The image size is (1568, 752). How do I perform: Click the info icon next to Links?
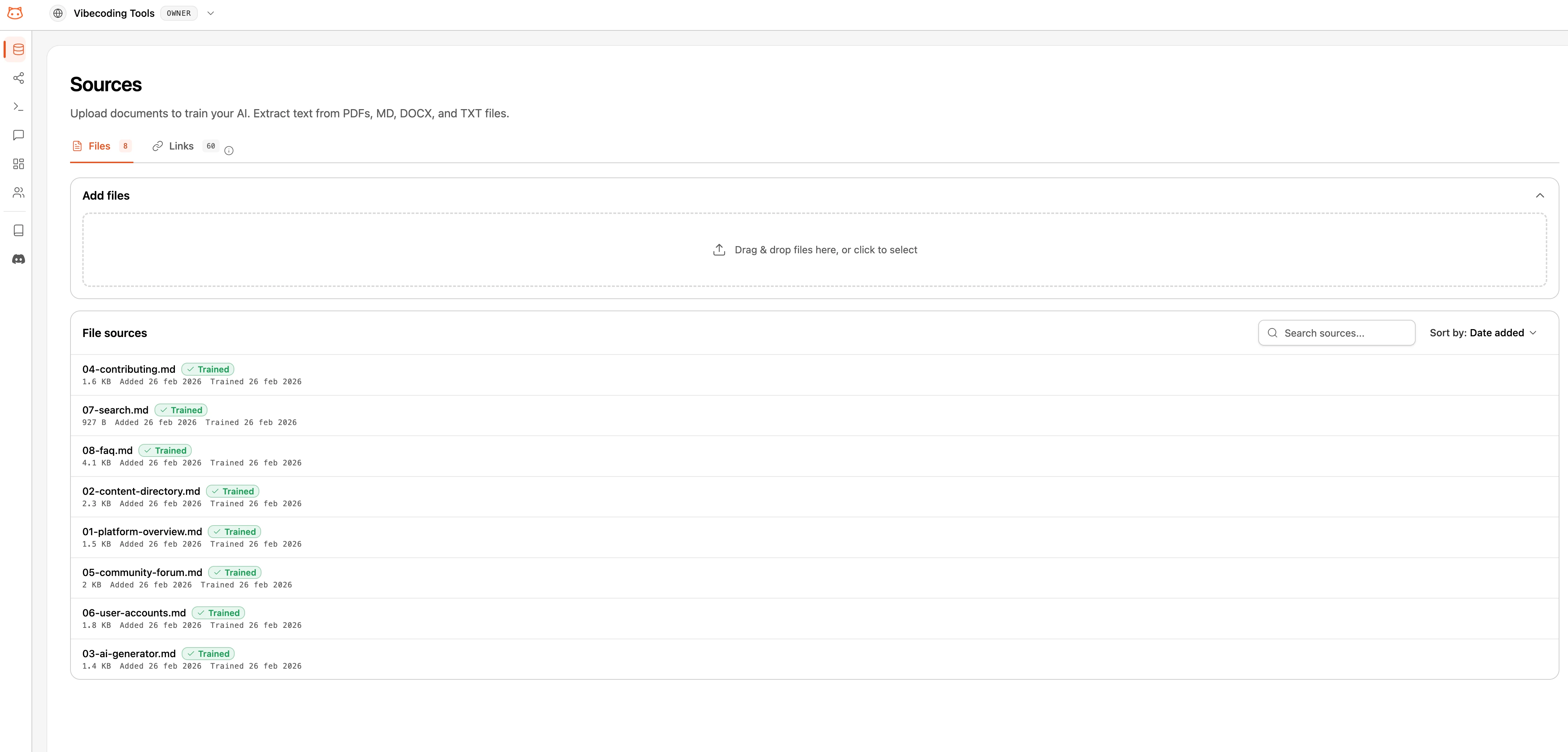click(229, 150)
